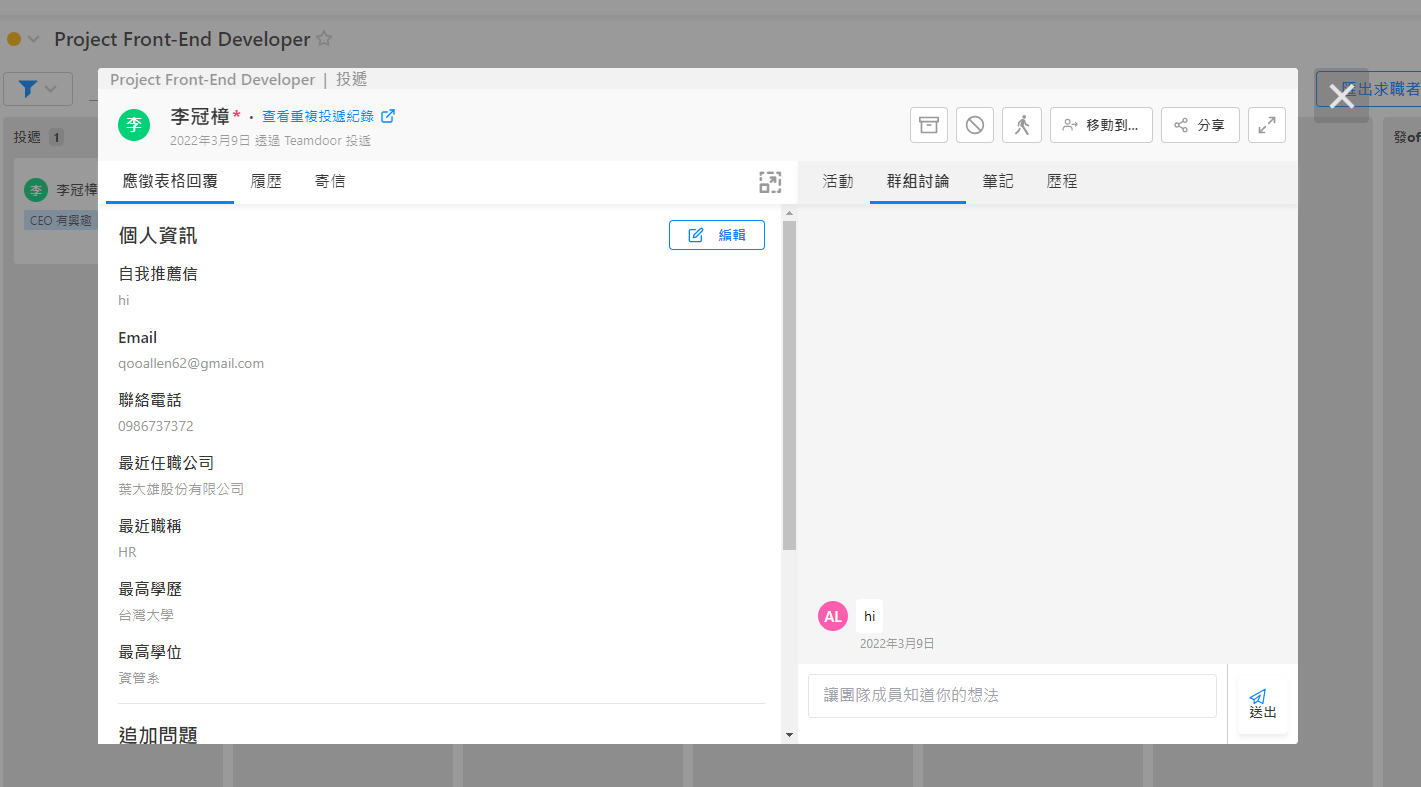Click the paper plane 送出 send icon
Screen dimensions: 1421x787
pyautogui.click(x=1262, y=703)
